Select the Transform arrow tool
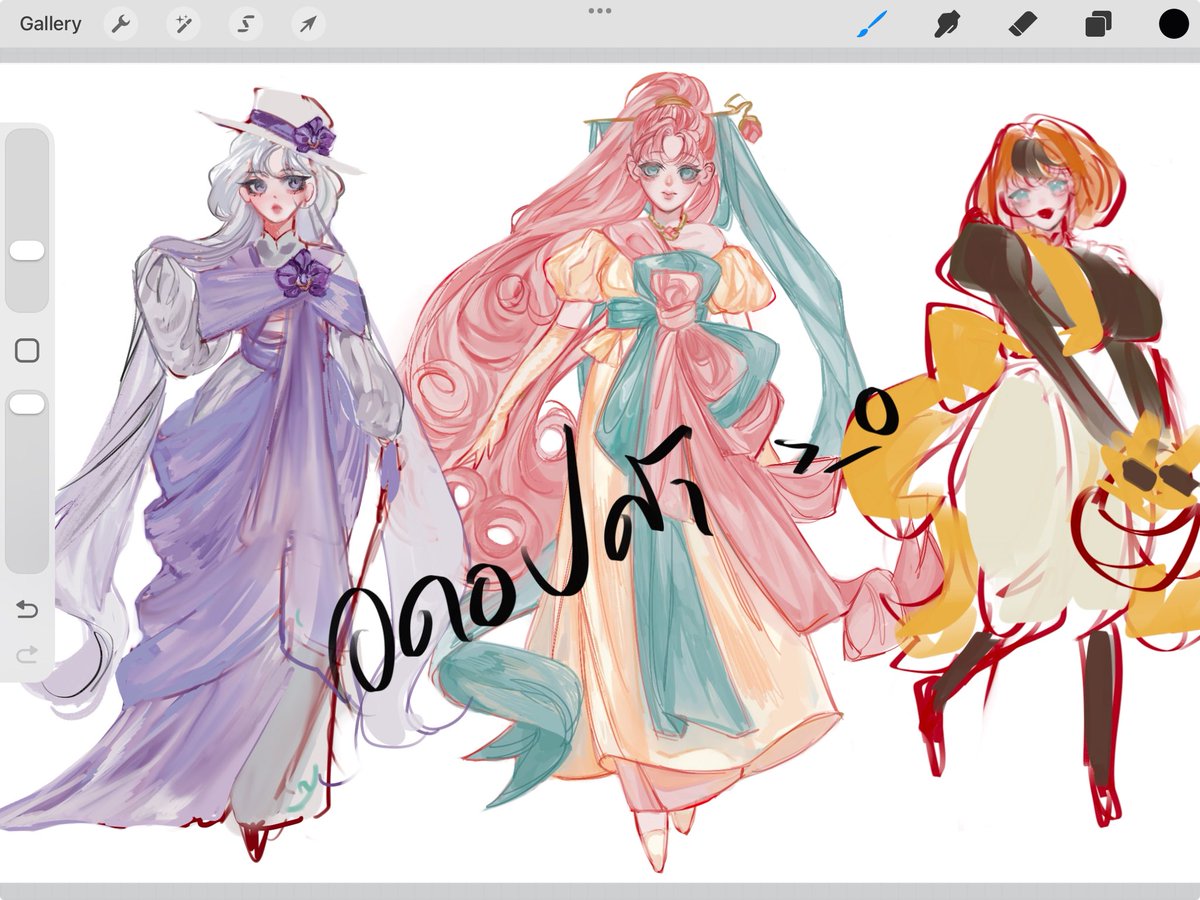Screen dimensions: 1200x900 click(x=308, y=24)
